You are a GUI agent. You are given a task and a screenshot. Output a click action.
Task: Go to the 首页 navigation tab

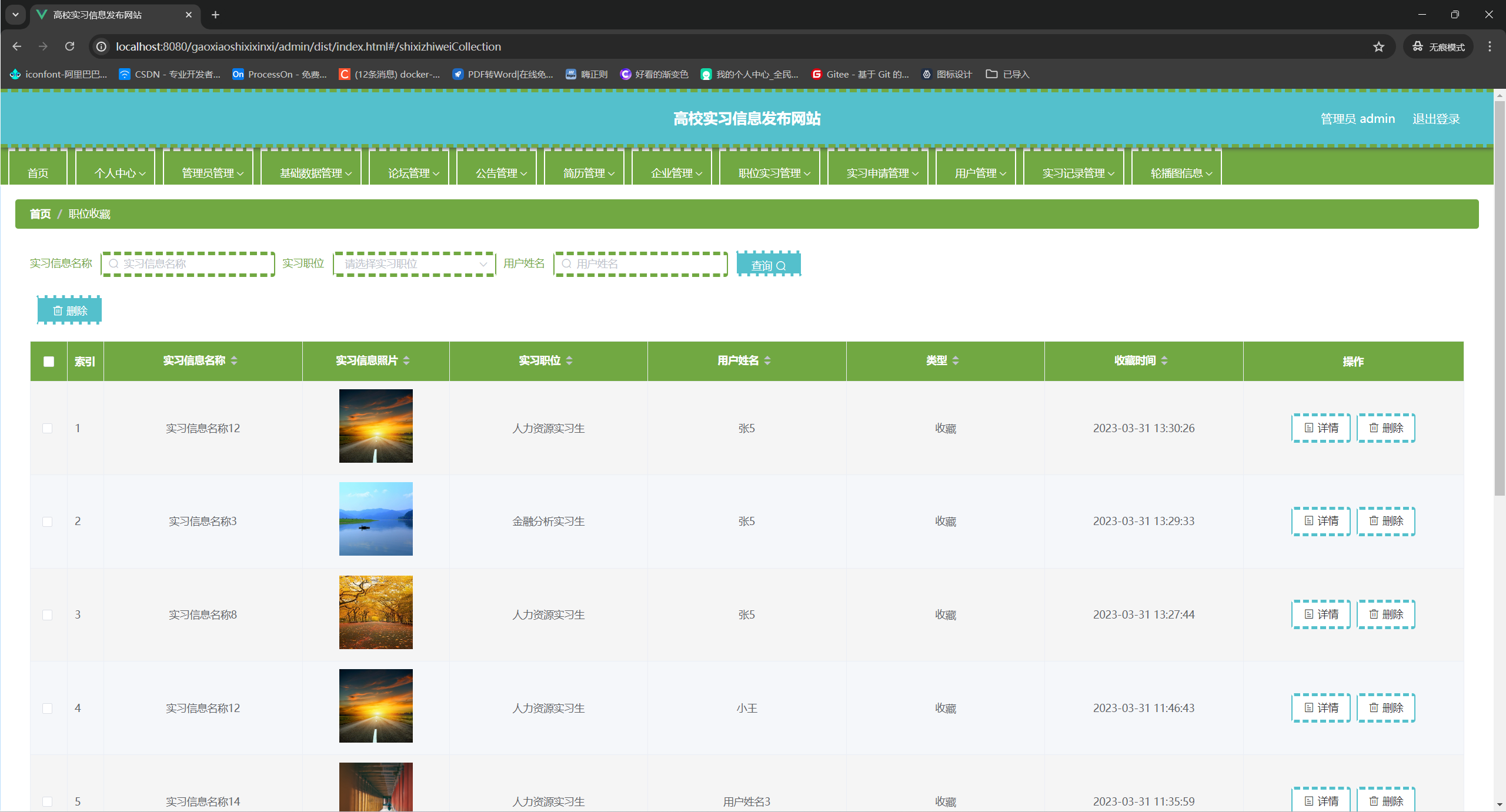click(38, 173)
